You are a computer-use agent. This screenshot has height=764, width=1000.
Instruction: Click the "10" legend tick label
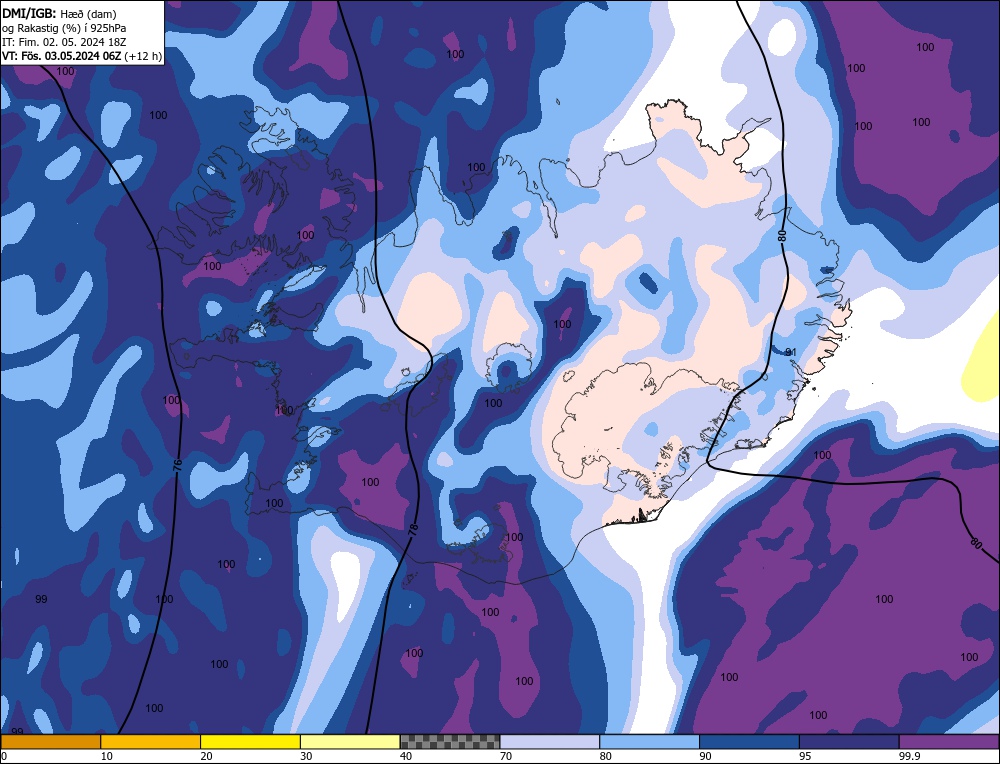tap(107, 756)
